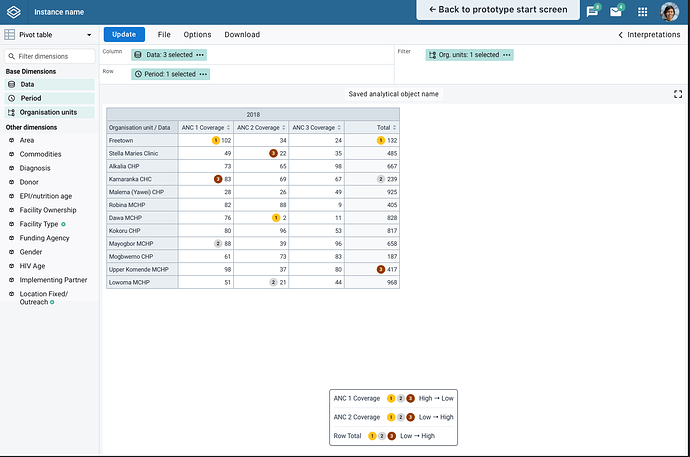Click the fullscreen expand icon
The image size is (690, 457).
coord(678,94)
